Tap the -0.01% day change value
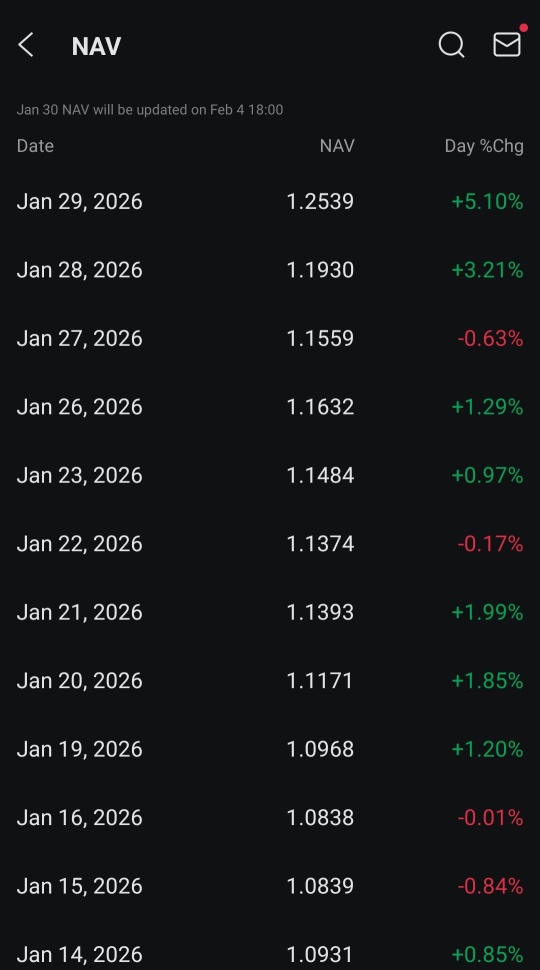Screen dimensions: 540x970 click(x=491, y=818)
